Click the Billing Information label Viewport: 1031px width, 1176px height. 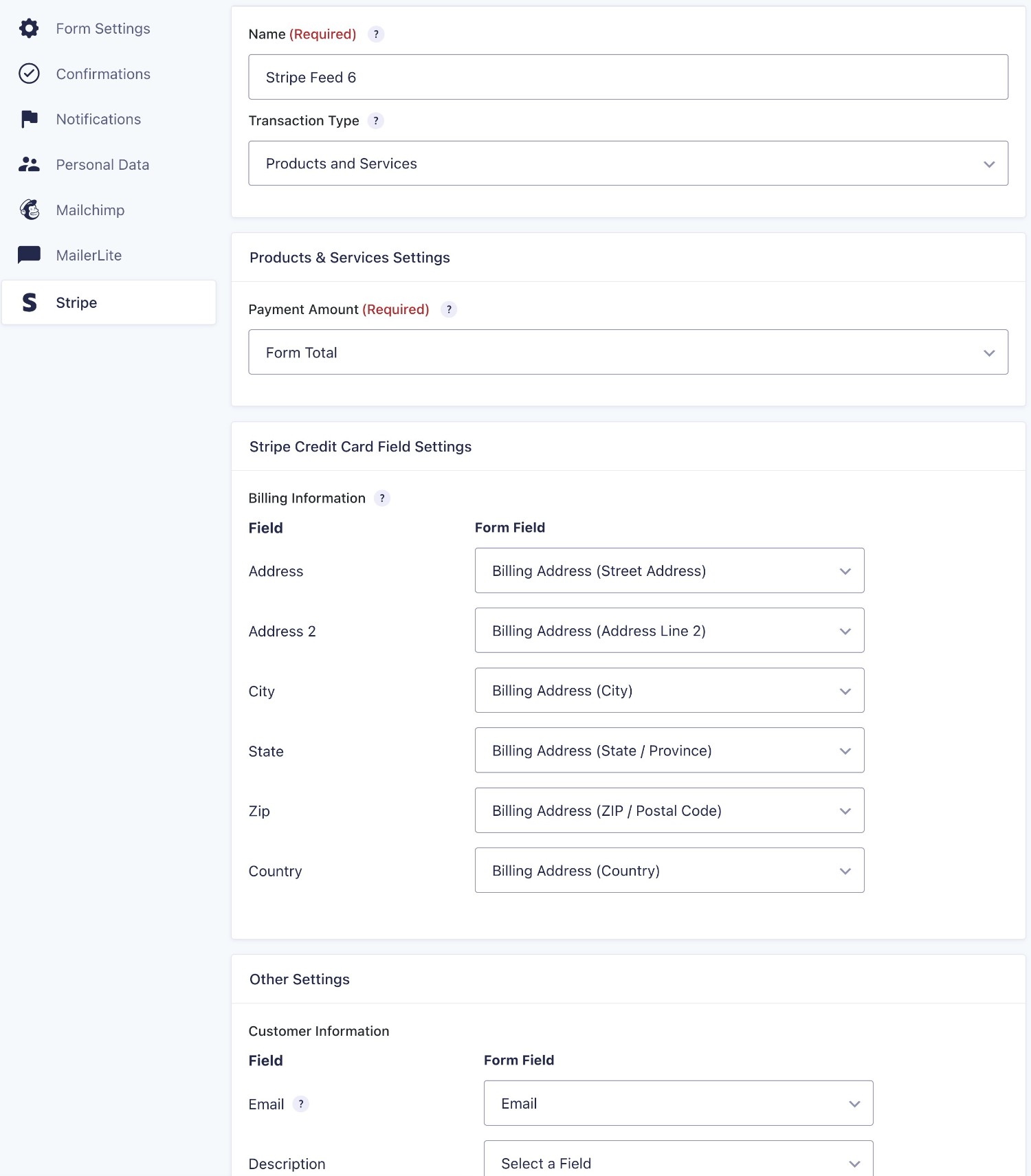(307, 498)
